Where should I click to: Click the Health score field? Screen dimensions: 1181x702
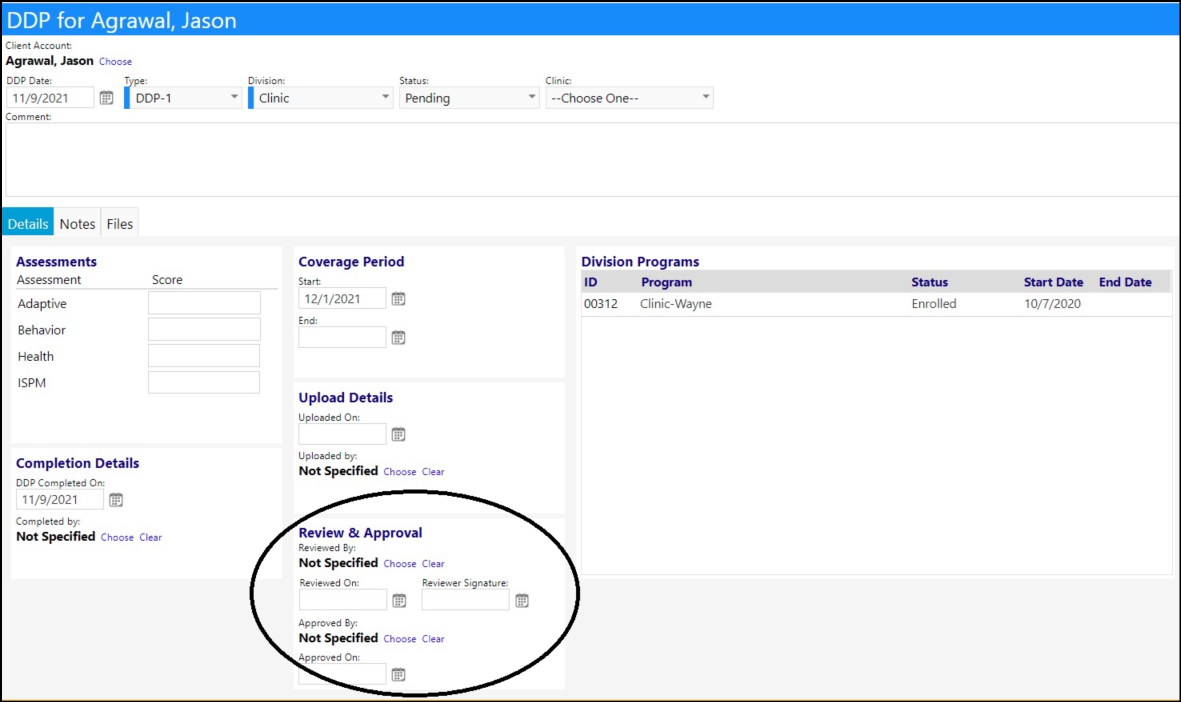[x=204, y=356]
